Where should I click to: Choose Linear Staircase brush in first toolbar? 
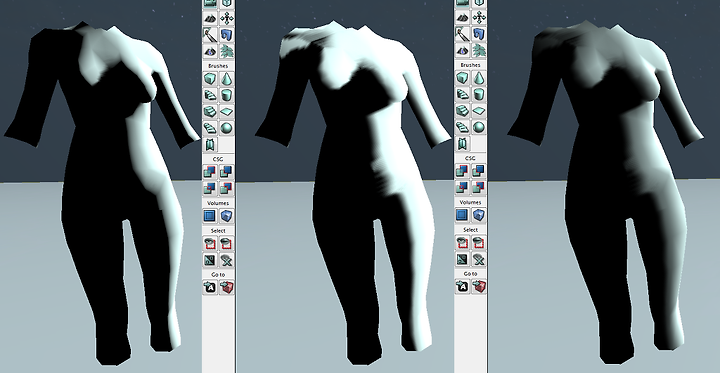tap(210, 111)
